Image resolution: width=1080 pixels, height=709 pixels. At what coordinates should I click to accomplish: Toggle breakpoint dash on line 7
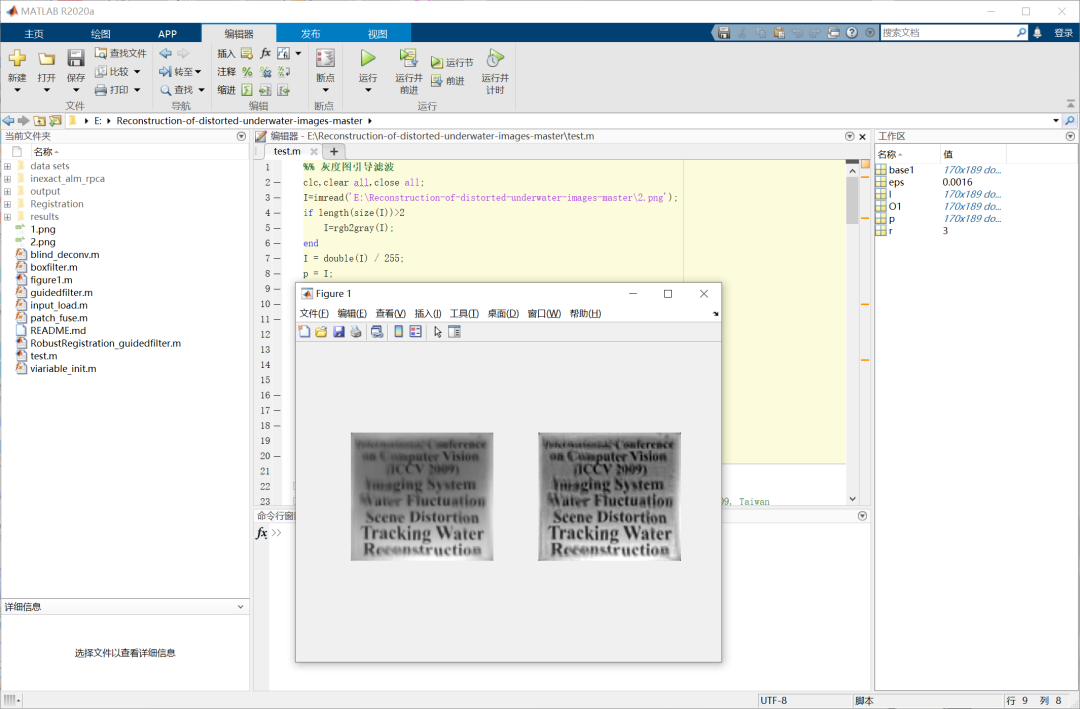click(278, 258)
